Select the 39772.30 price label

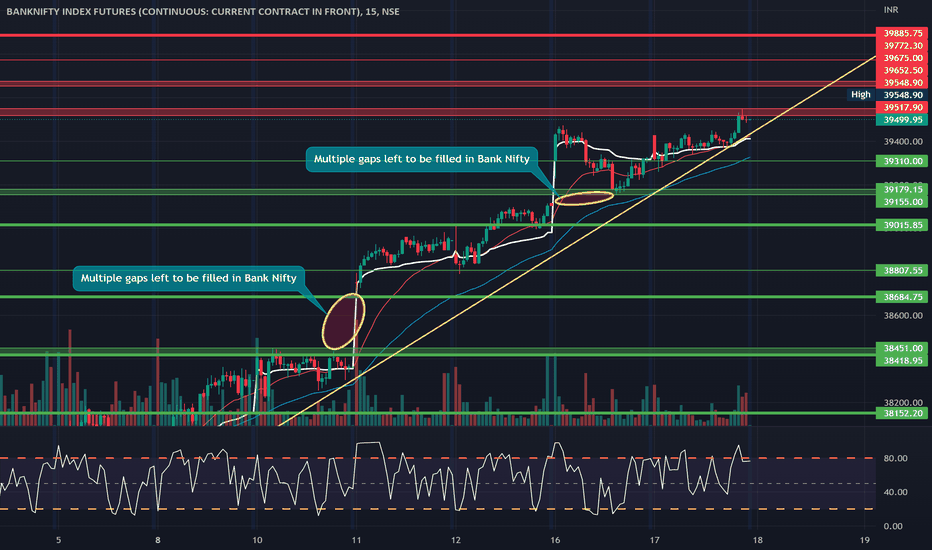coord(902,46)
